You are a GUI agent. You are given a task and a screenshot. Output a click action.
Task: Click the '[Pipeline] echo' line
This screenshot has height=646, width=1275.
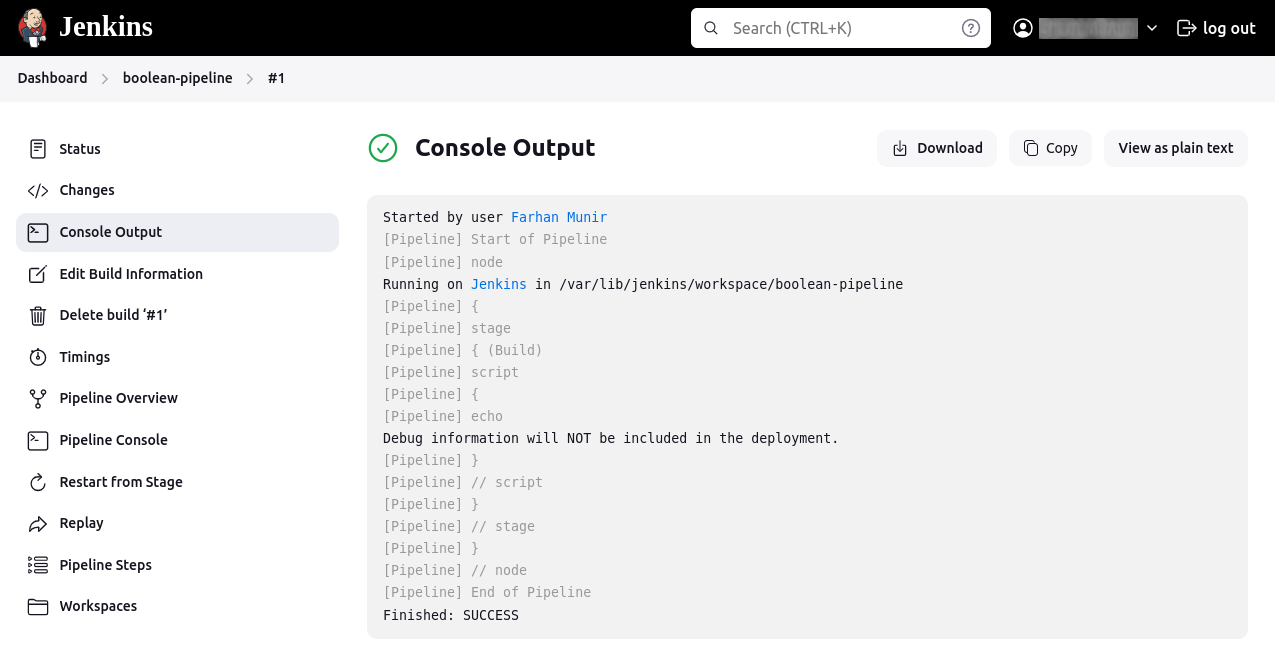tap(443, 416)
